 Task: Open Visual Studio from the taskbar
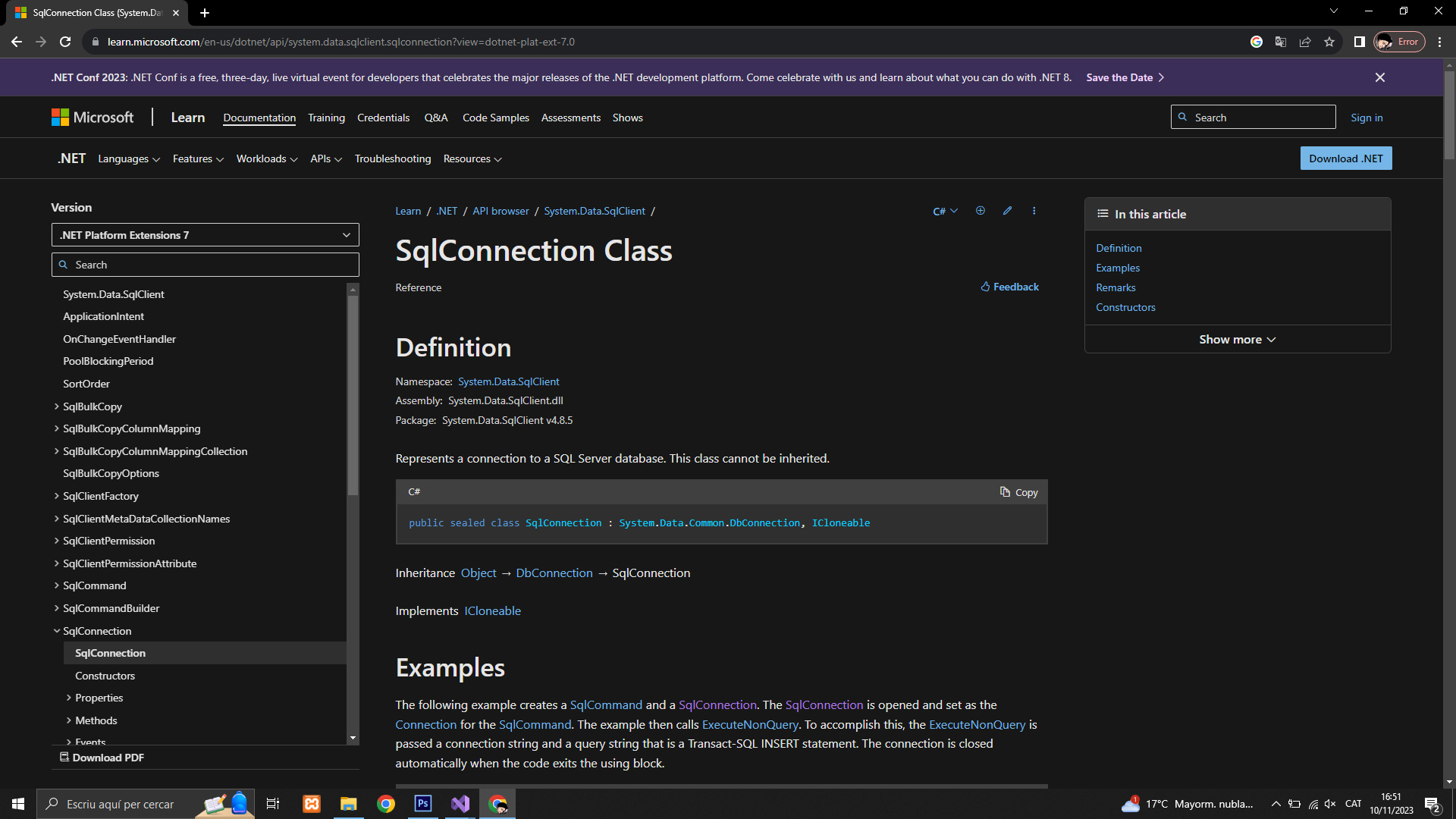460,804
